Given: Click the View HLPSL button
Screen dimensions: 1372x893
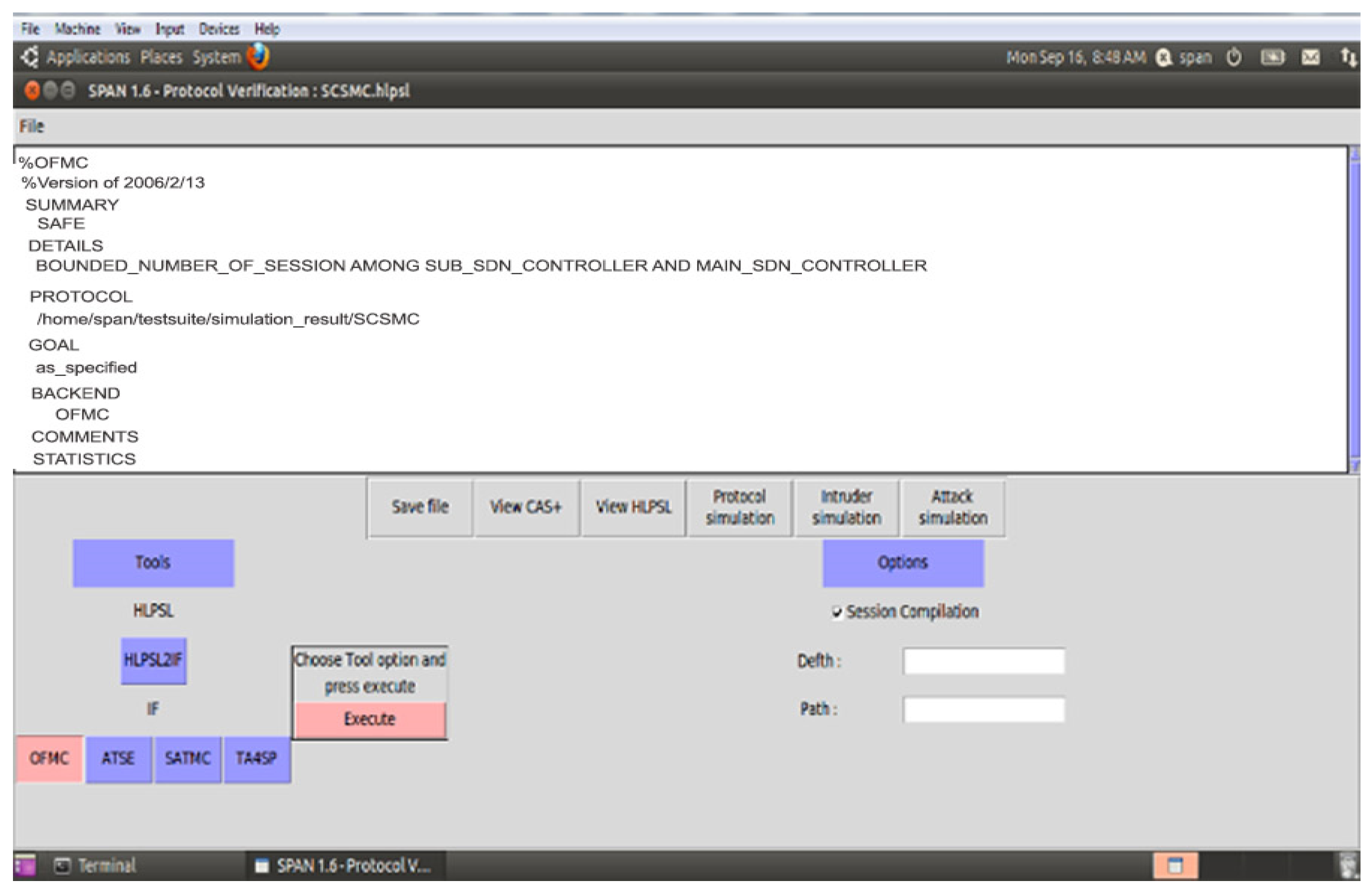Looking at the screenshot, I should 633,507.
